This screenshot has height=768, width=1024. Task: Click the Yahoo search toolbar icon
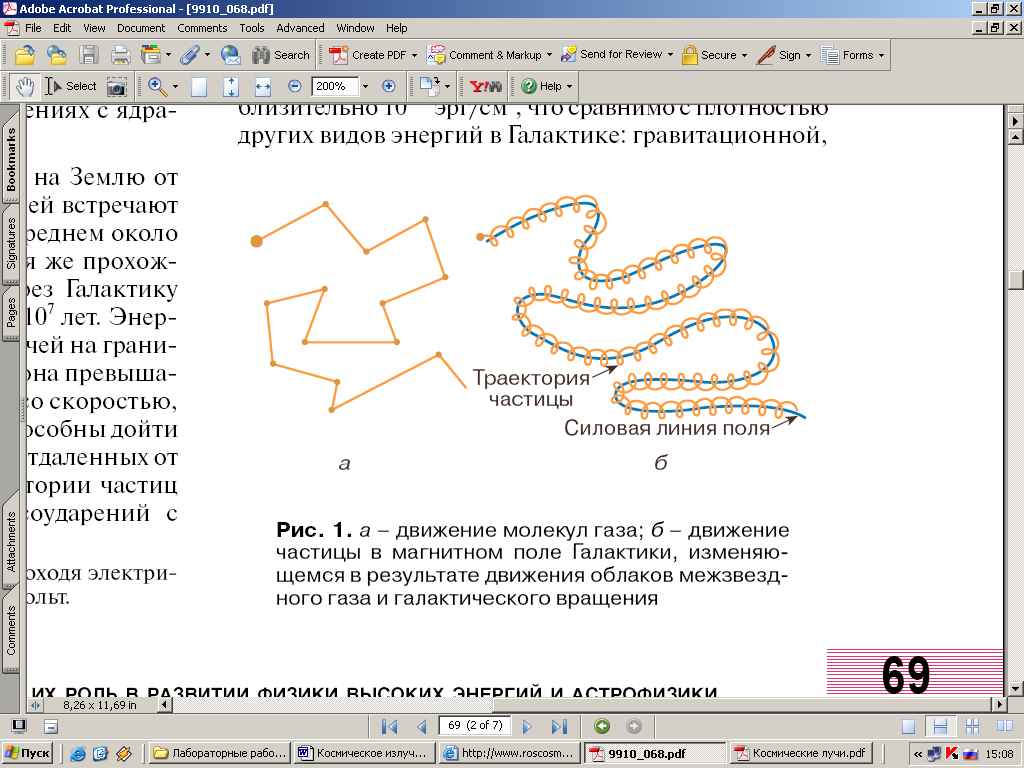486,86
